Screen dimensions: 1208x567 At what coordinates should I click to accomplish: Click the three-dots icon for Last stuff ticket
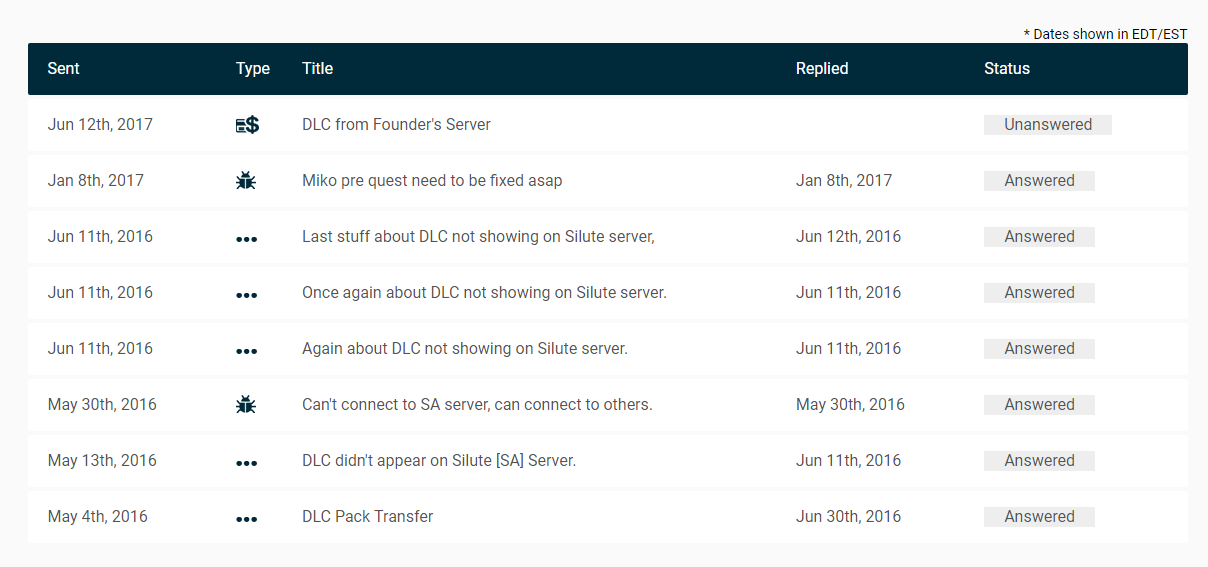pos(246,239)
